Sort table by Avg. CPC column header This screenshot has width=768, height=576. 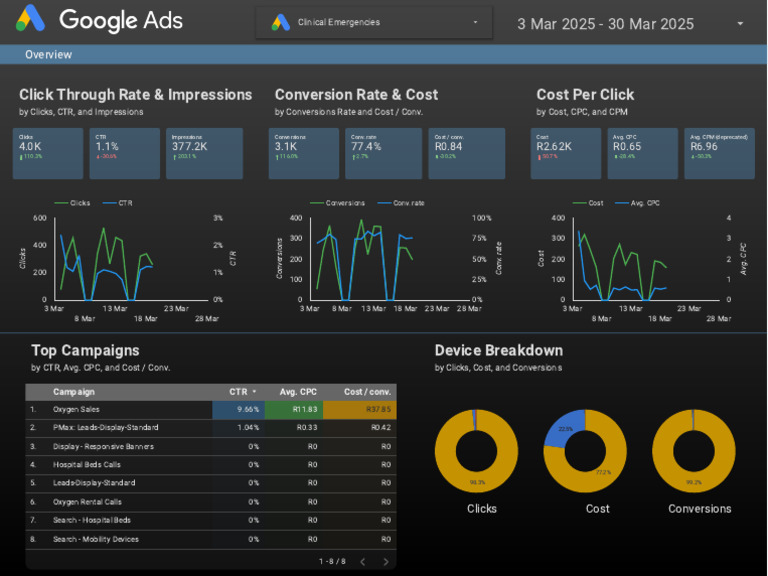tap(298, 392)
